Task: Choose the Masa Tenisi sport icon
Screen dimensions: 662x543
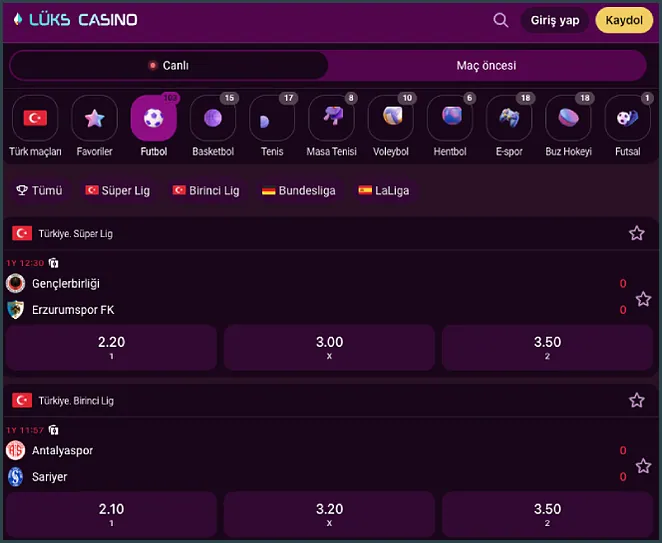Action: point(331,118)
